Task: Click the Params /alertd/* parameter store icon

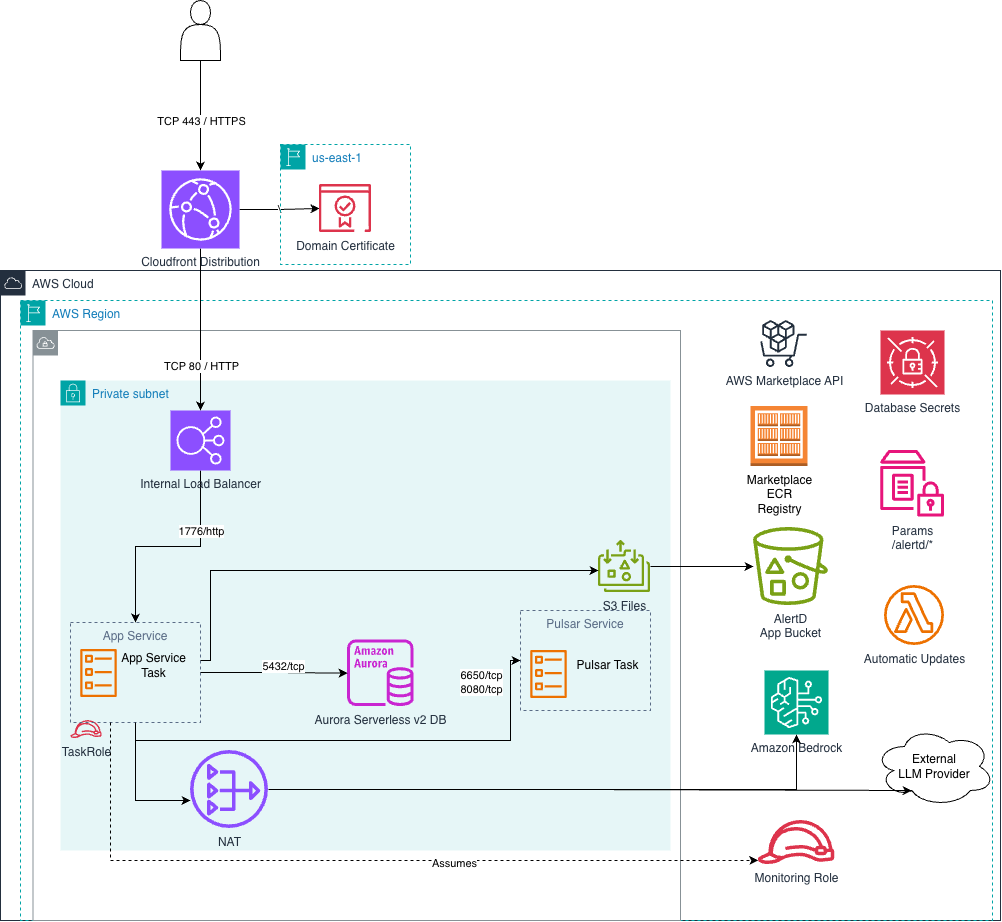Action: pyautogui.click(x=912, y=483)
